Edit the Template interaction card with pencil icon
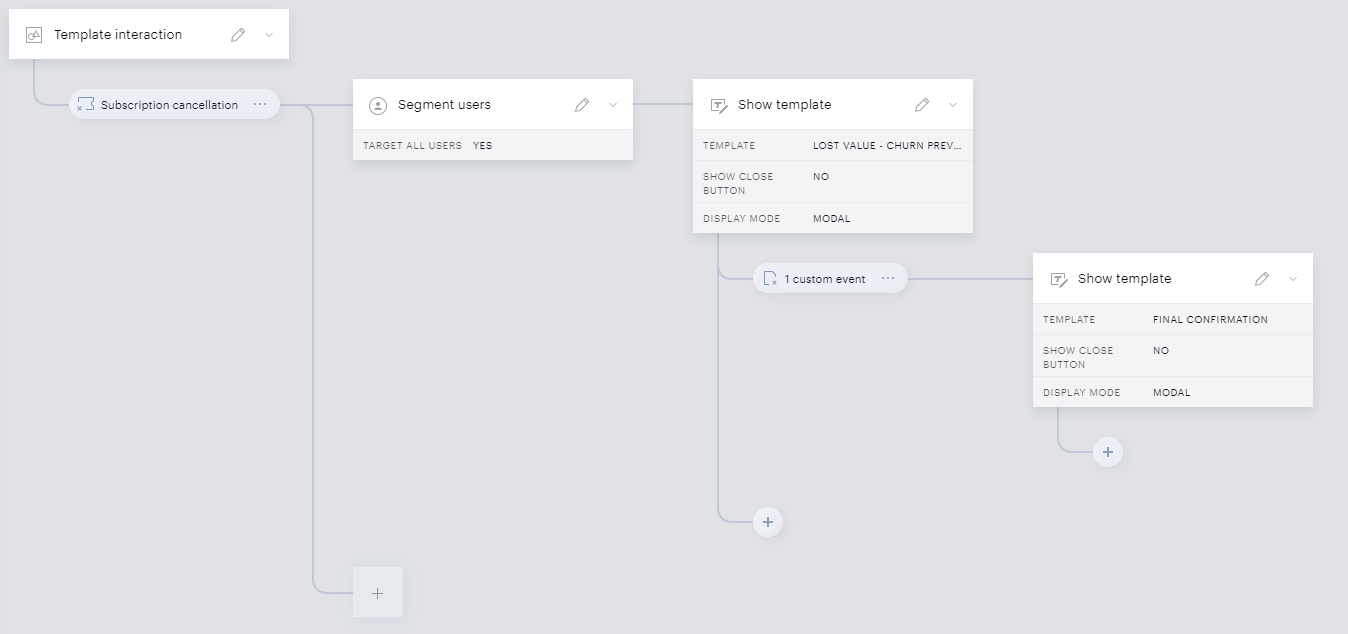1348x634 pixels. pyautogui.click(x=238, y=35)
